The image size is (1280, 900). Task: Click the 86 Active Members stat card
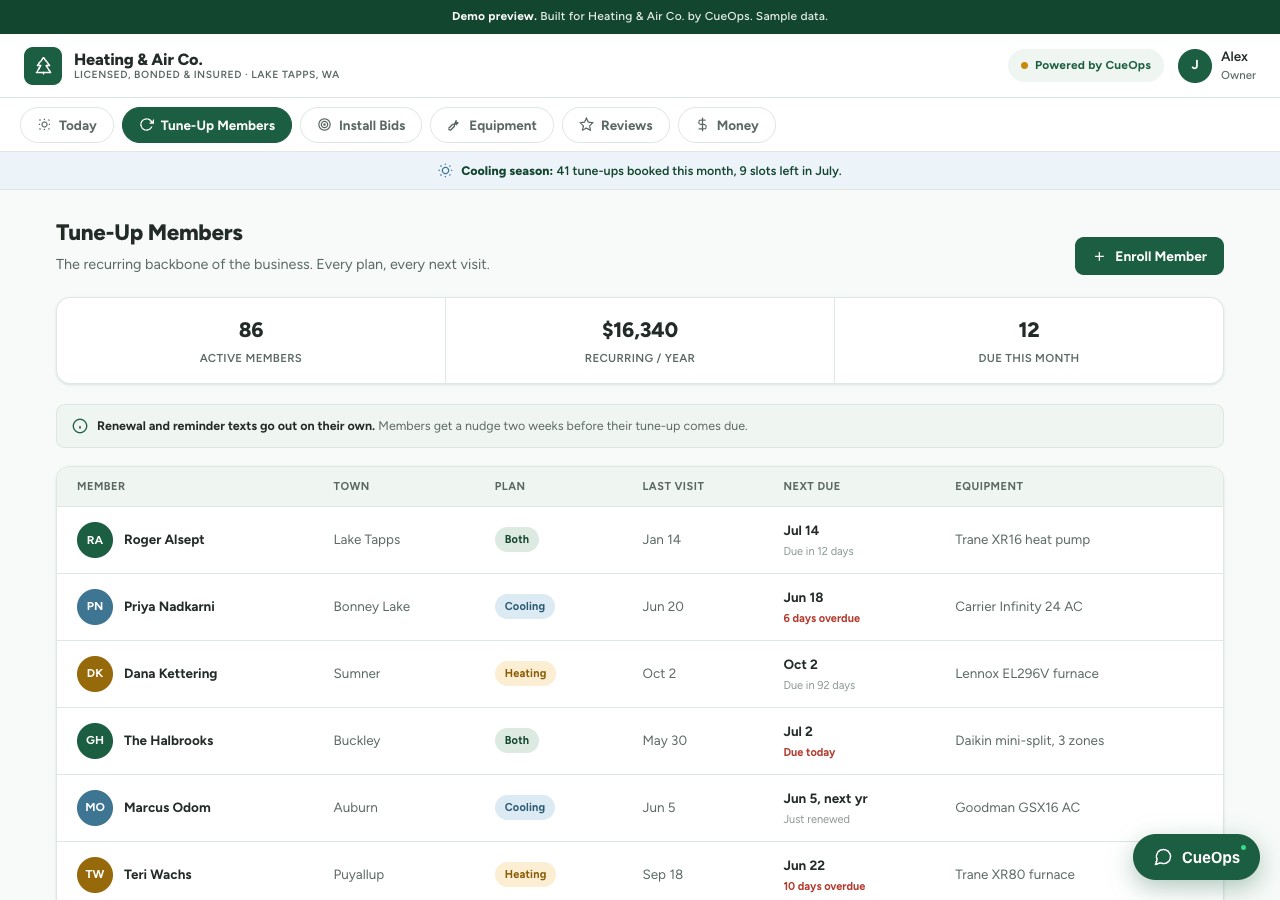pyautogui.click(x=251, y=341)
